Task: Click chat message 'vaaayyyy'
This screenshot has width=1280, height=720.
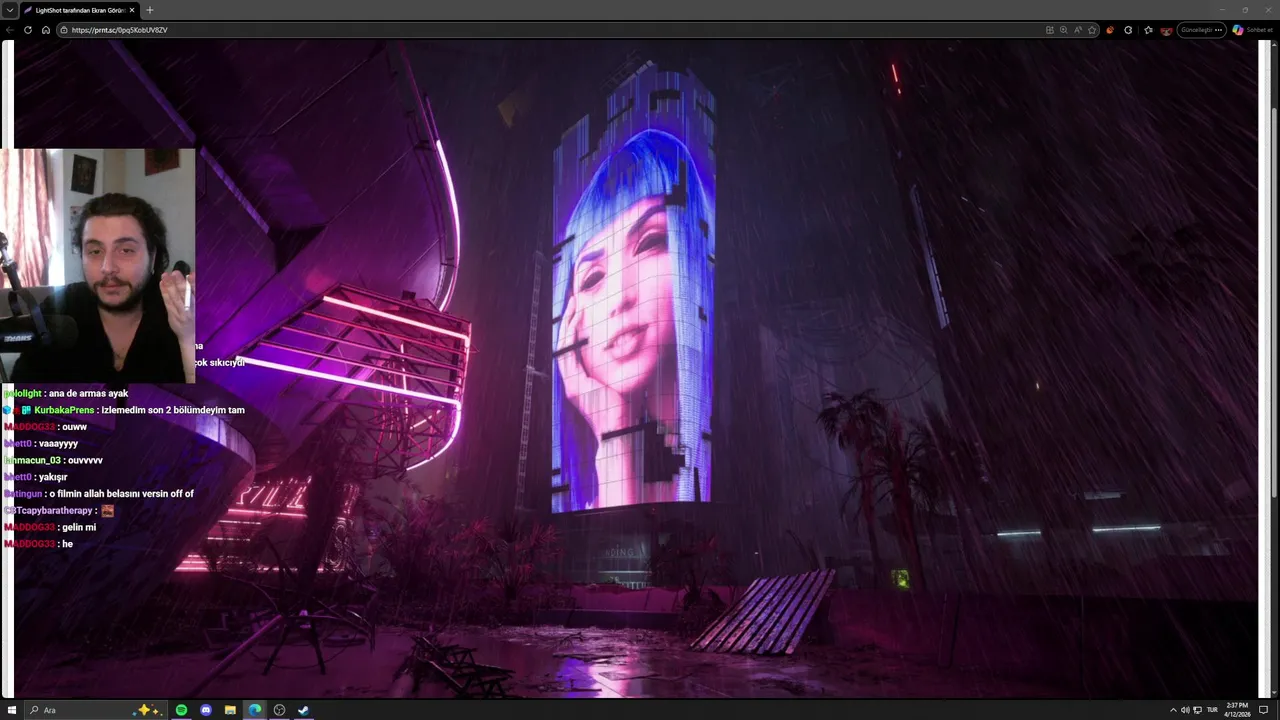Action: point(58,444)
